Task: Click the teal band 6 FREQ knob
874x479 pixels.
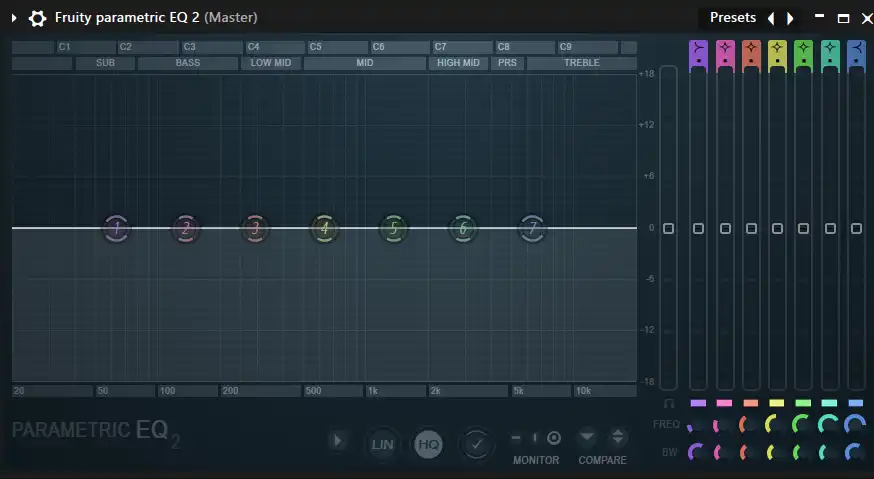Action: (x=828, y=425)
